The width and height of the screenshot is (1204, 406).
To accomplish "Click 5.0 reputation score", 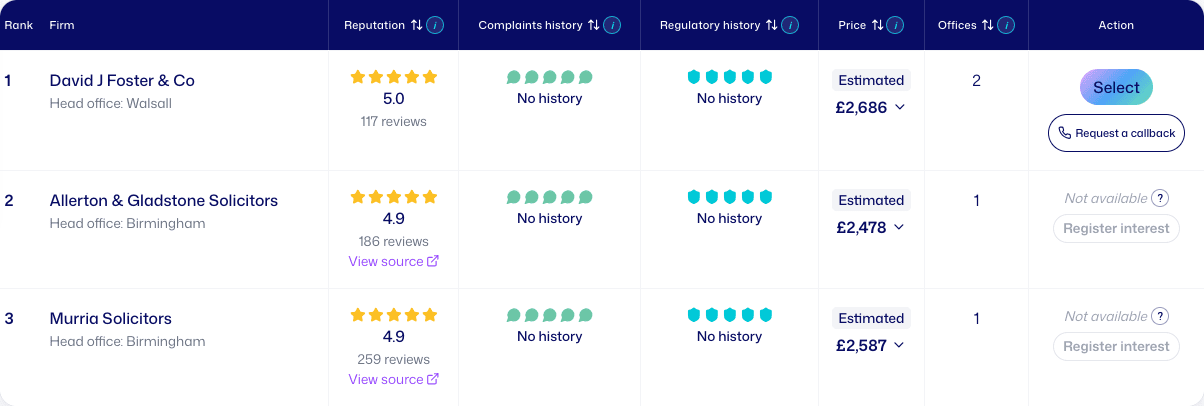I will 394,99.
